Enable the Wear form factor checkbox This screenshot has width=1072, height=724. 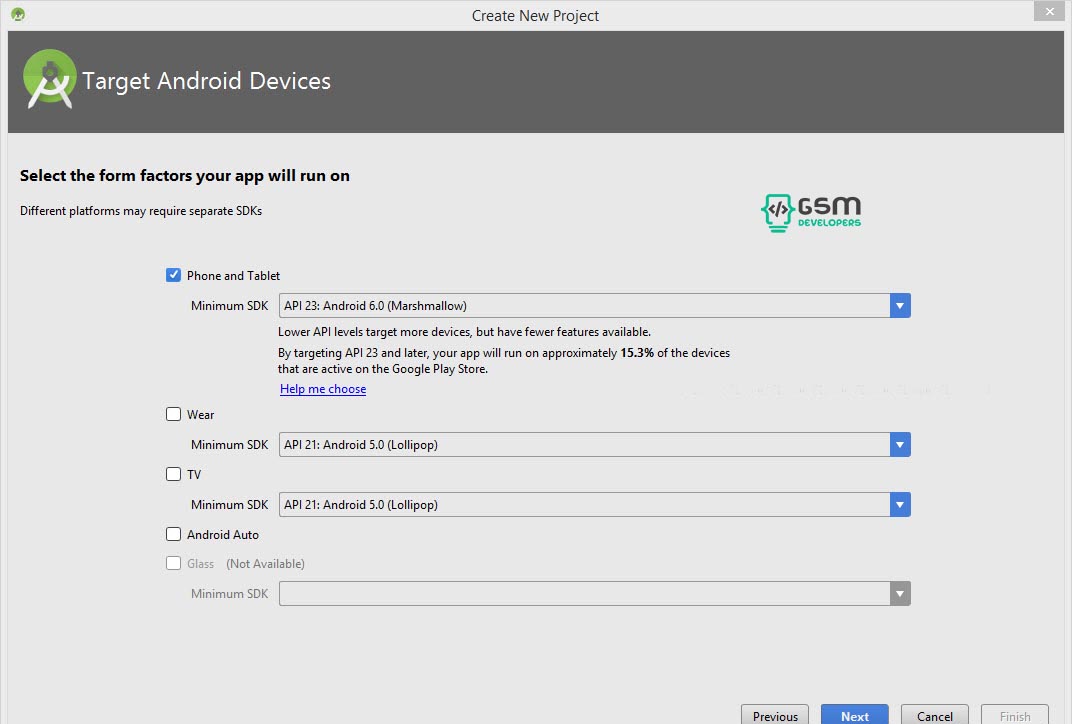tap(174, 414)
